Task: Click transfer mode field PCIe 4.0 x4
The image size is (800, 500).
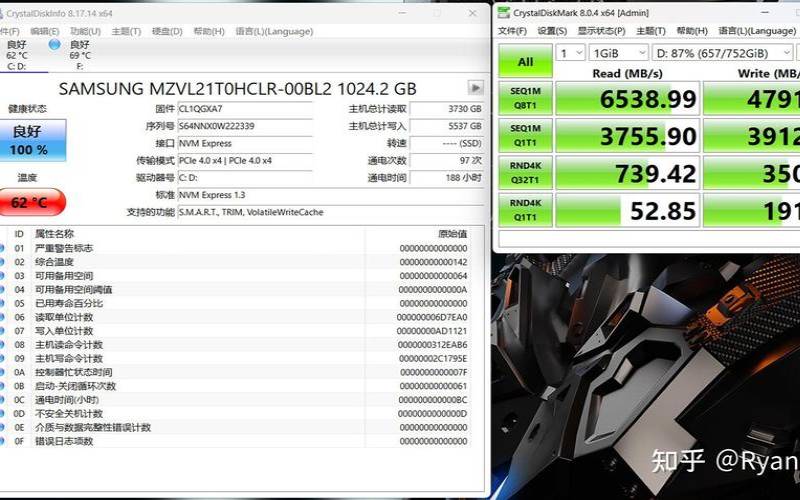Action: click(x=245, y=160)
